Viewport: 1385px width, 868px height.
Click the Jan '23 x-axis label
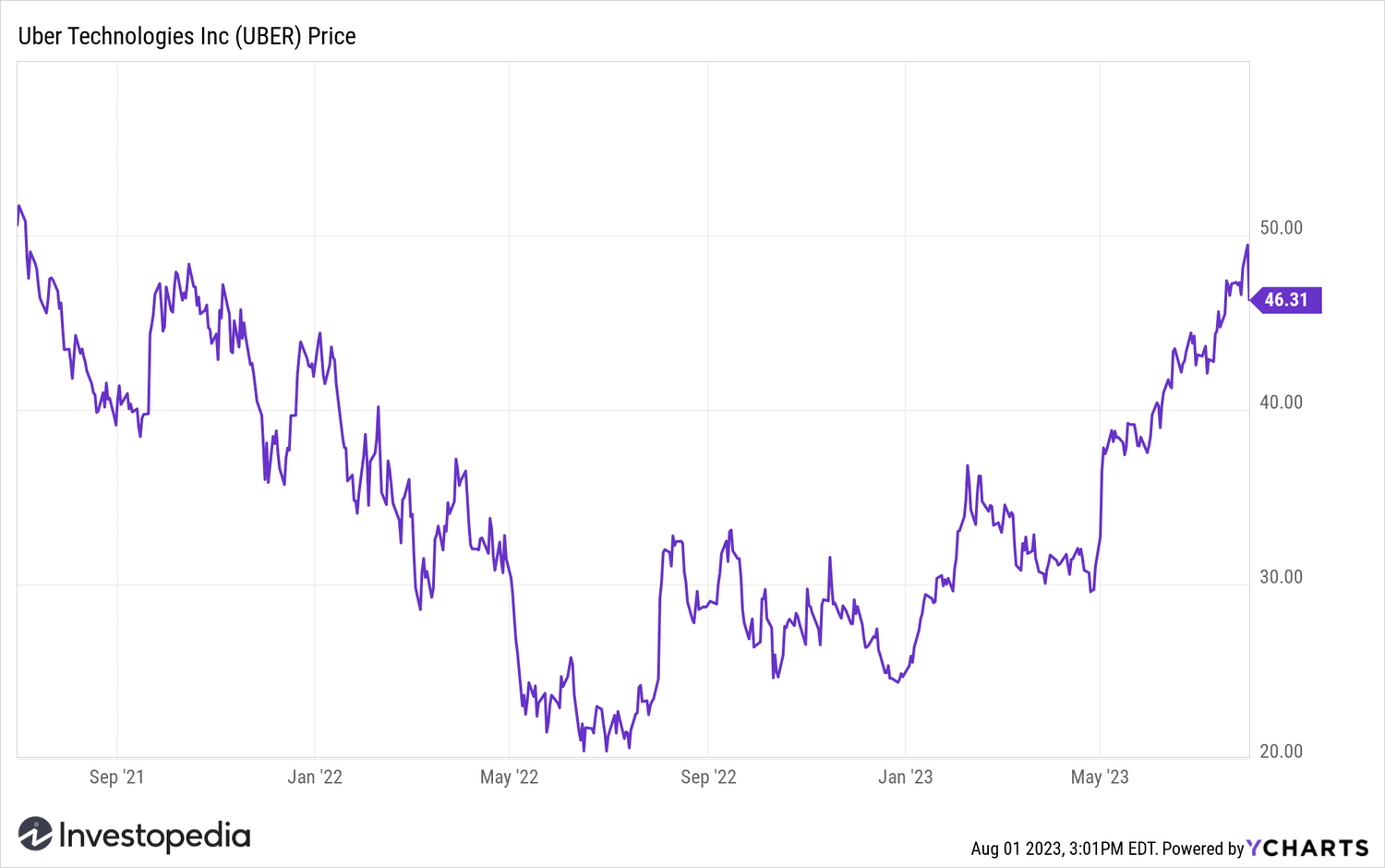tap(905, 777)
